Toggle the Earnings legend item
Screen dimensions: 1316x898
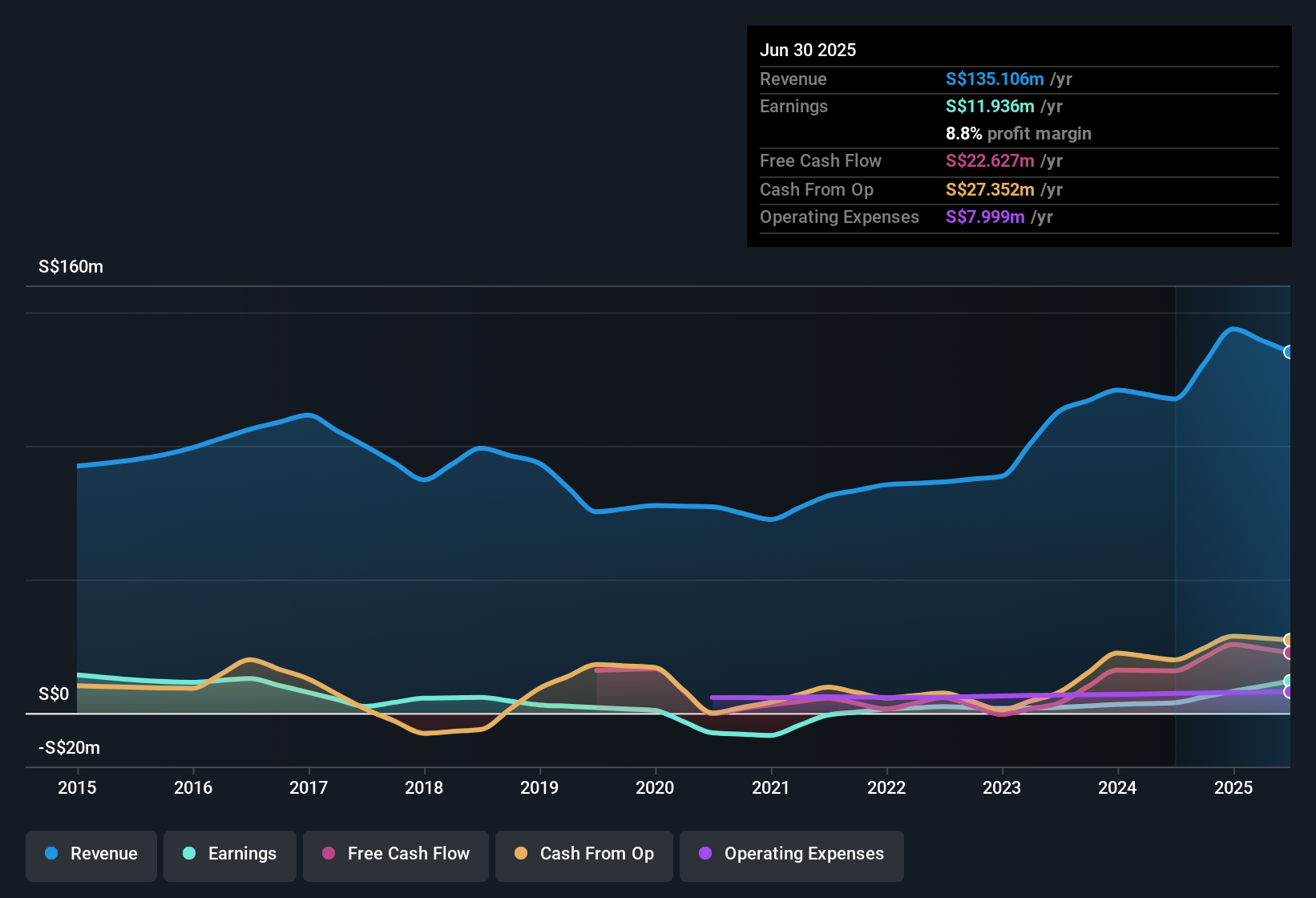click(230, 854)
